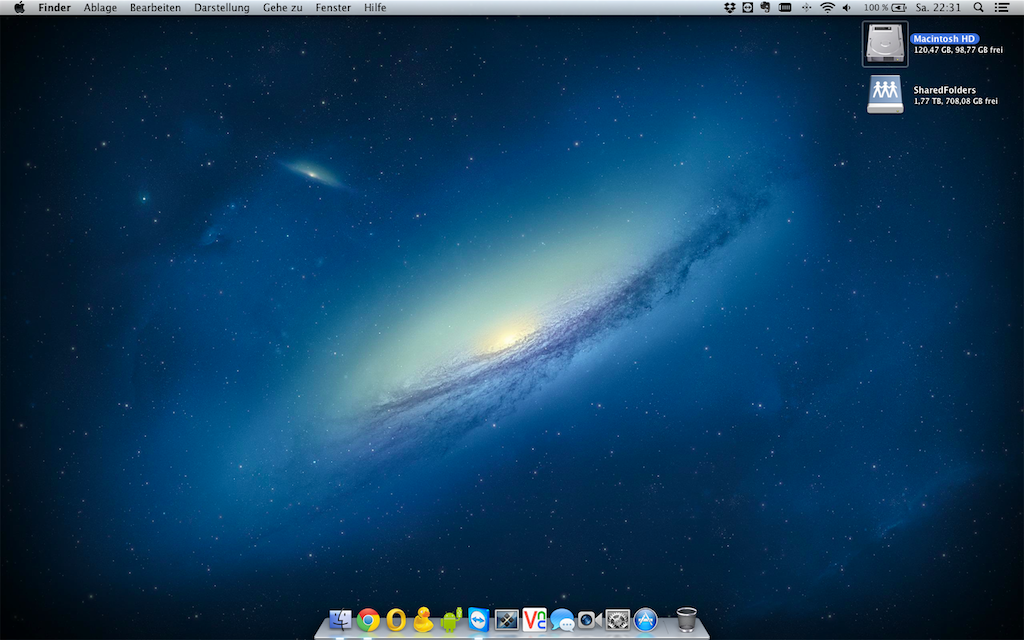Open the Wi-Fi status menu
This screenshot has width=1024, height=640.
coord(827,7)
